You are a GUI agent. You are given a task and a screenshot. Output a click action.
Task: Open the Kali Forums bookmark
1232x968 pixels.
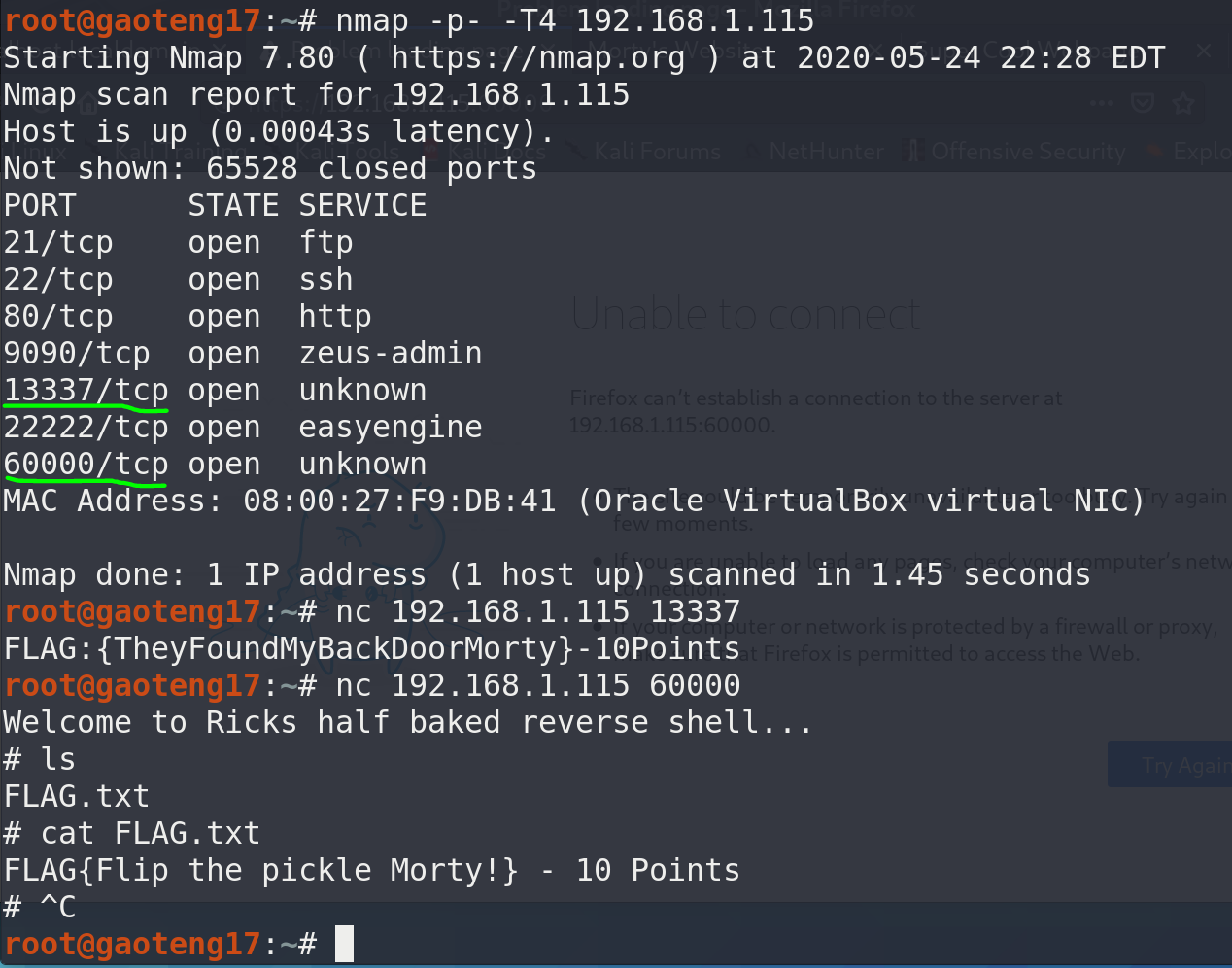pyautogui.click(x=657, y=152)
